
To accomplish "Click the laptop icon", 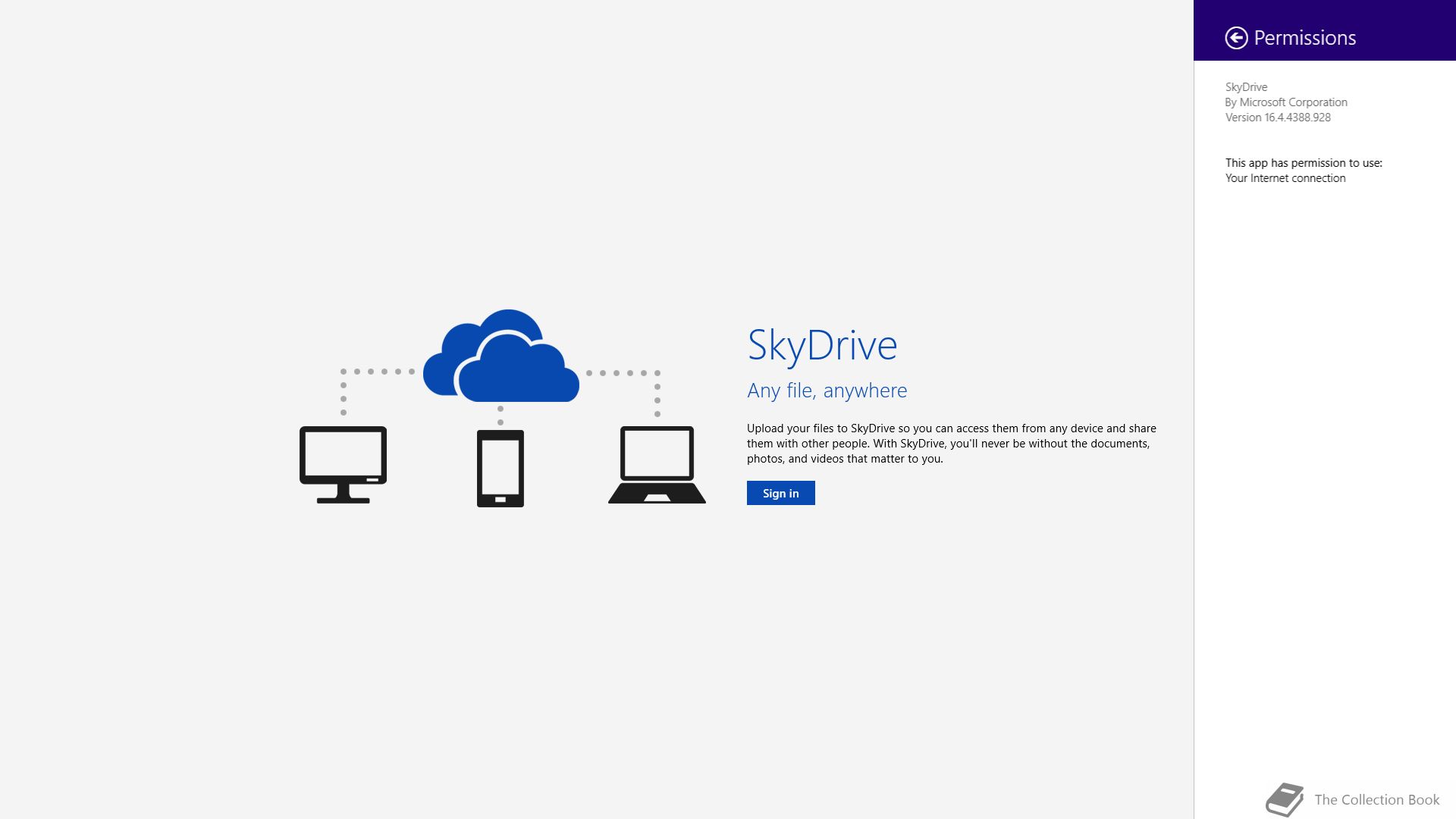I will coord(657,465).
